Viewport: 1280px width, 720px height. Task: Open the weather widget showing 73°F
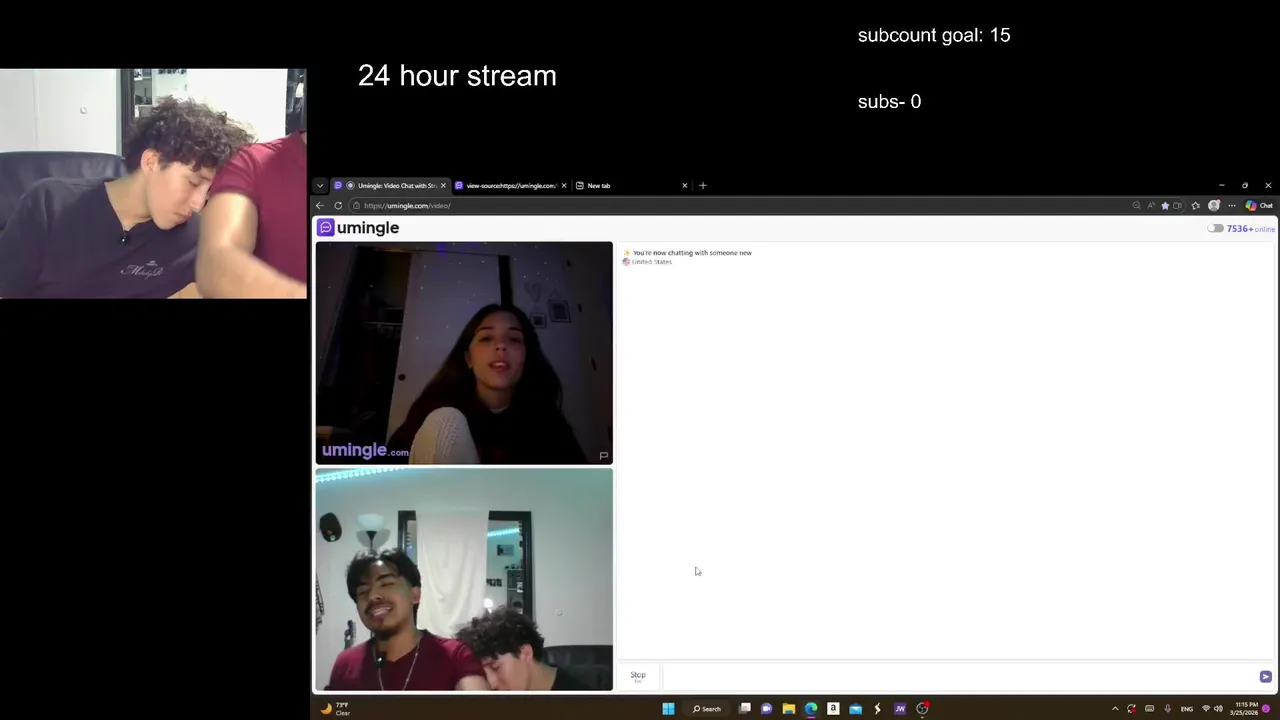click(335, 709)
